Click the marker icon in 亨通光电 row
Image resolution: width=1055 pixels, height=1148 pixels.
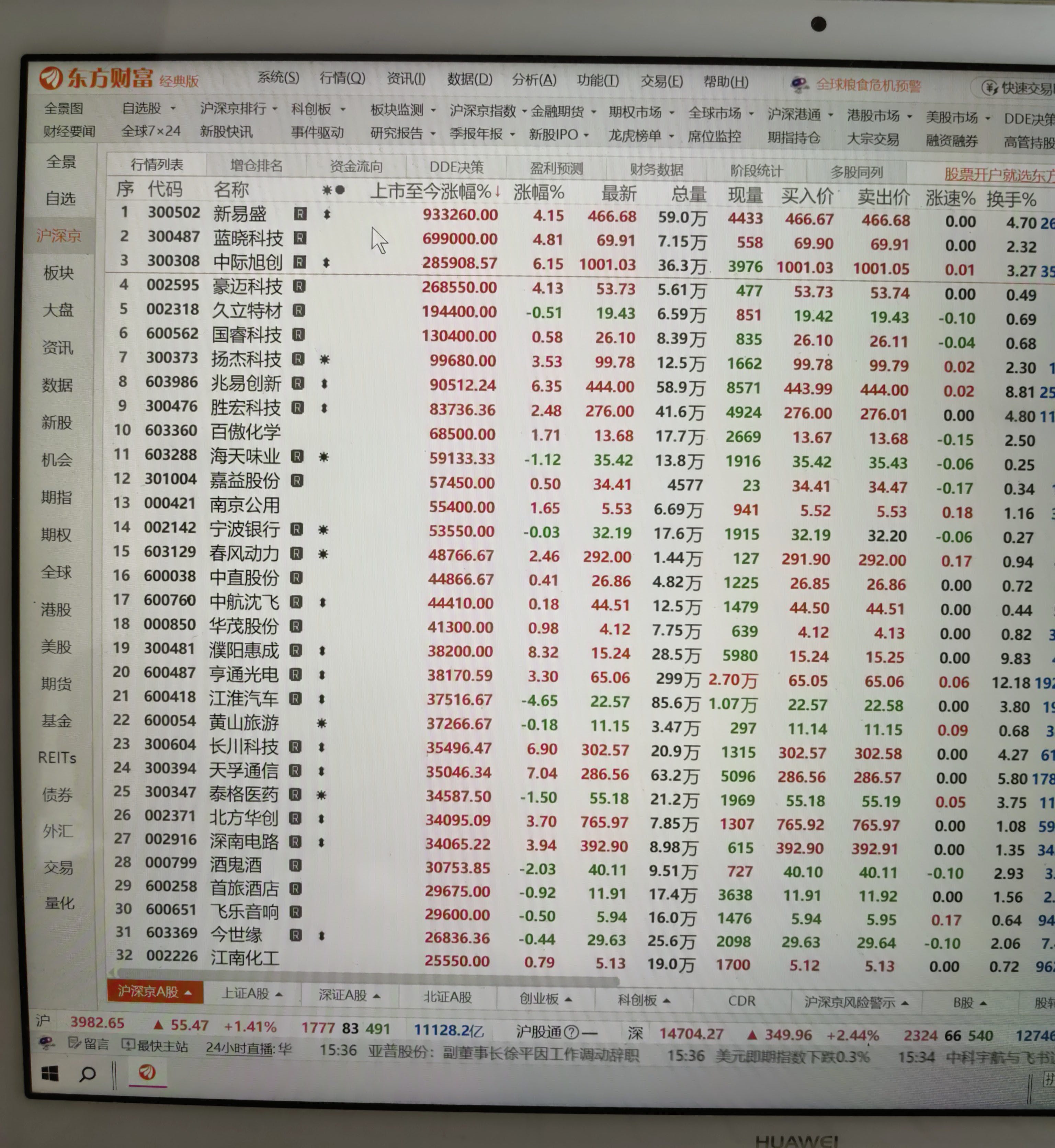coord(322,675)
